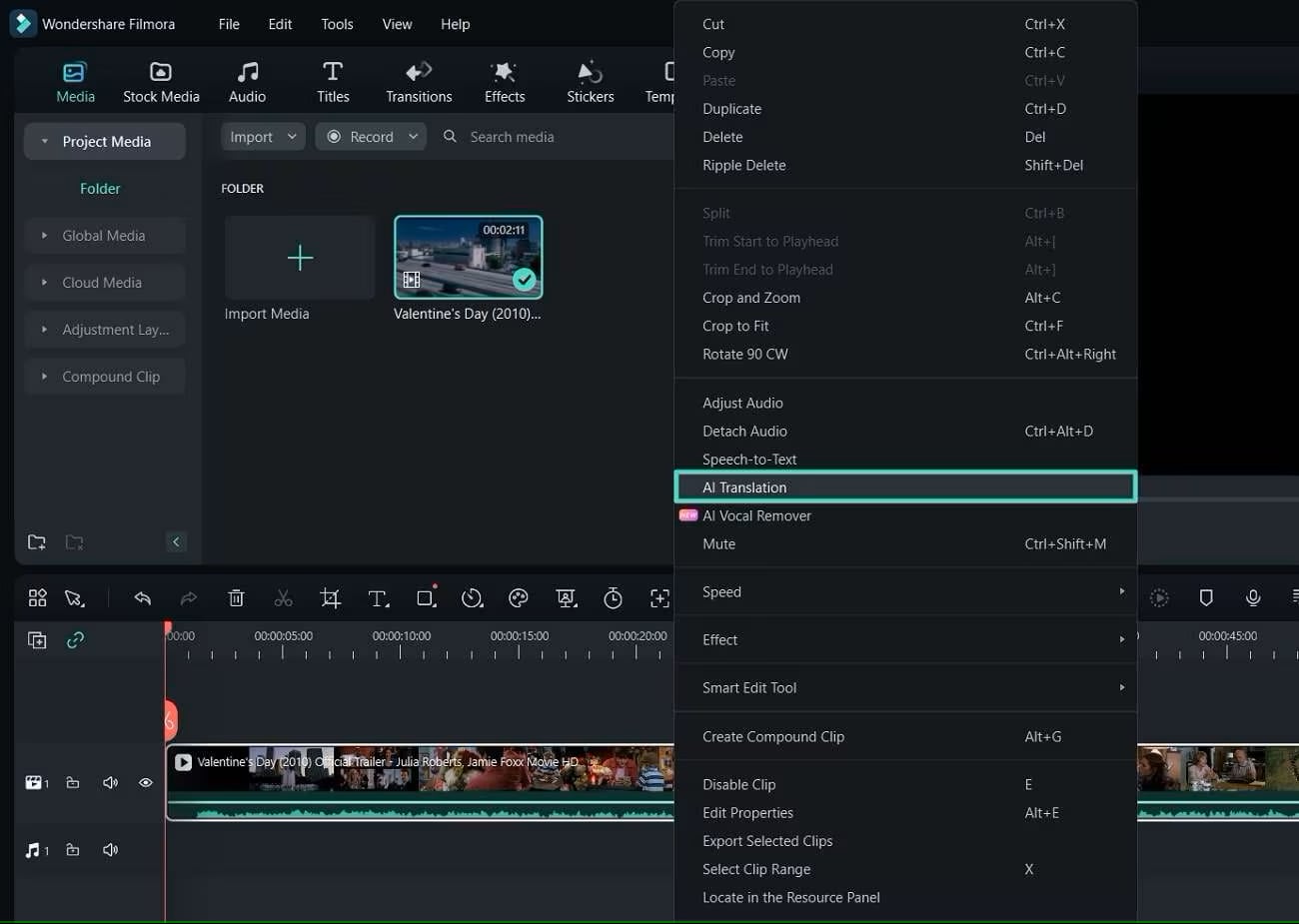Click the stopwatch Duration icon

(613, 598)
